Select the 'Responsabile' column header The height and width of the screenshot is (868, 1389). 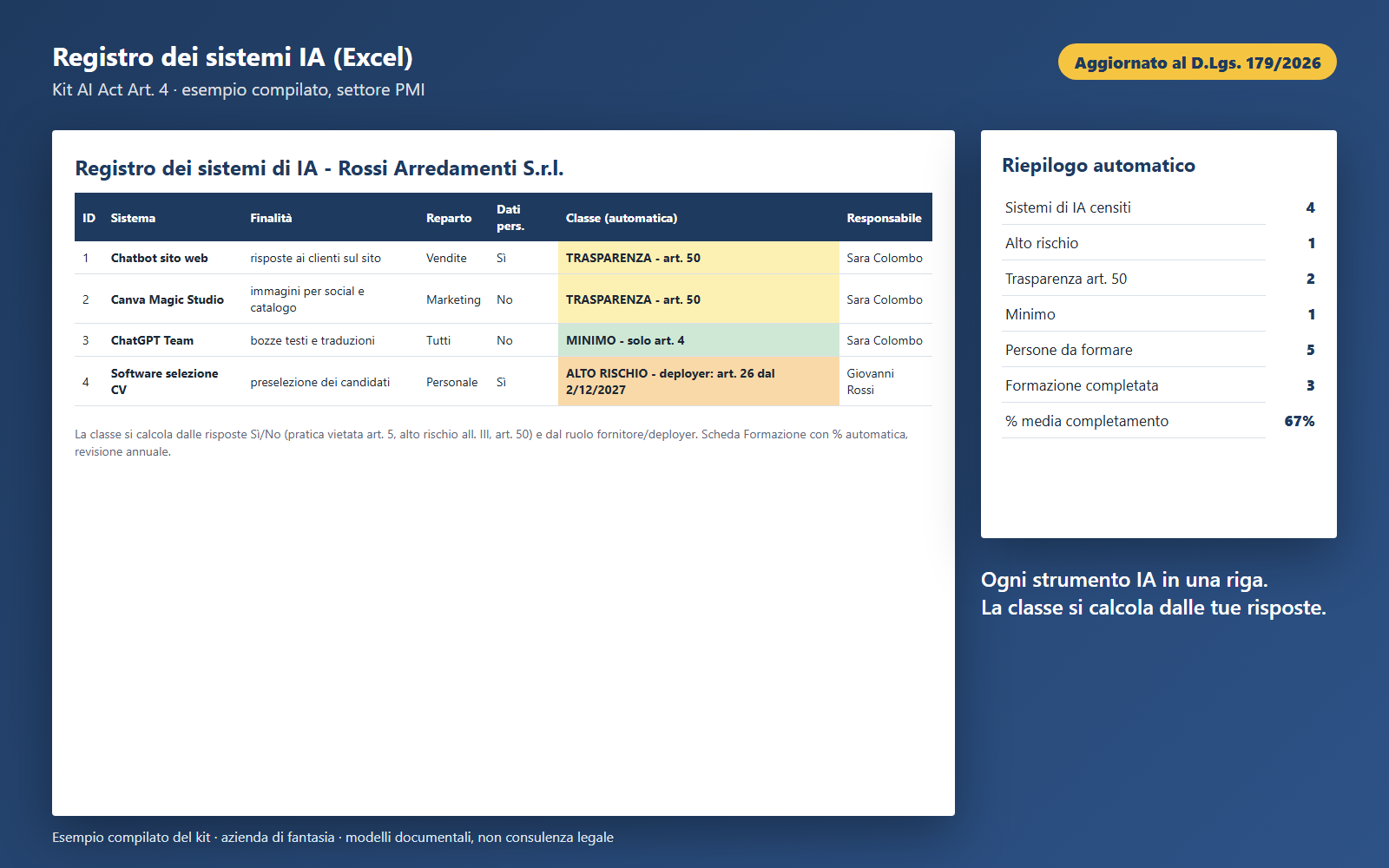tap(884, 218)
